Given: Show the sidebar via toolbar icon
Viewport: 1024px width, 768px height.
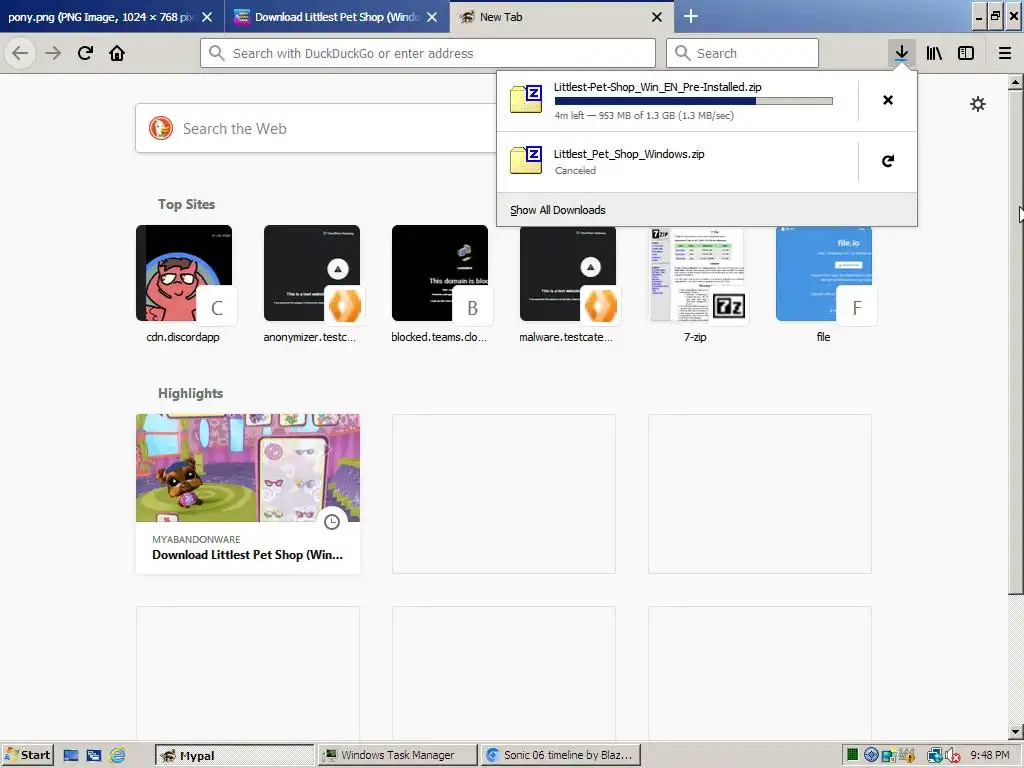Looking at the screenshot, I should tap(966, 53).
